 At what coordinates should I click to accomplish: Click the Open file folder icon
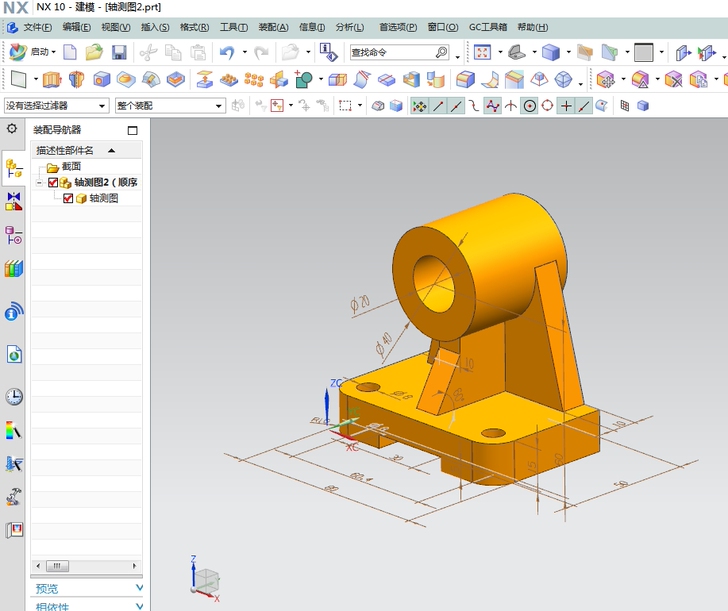[94, 52]
